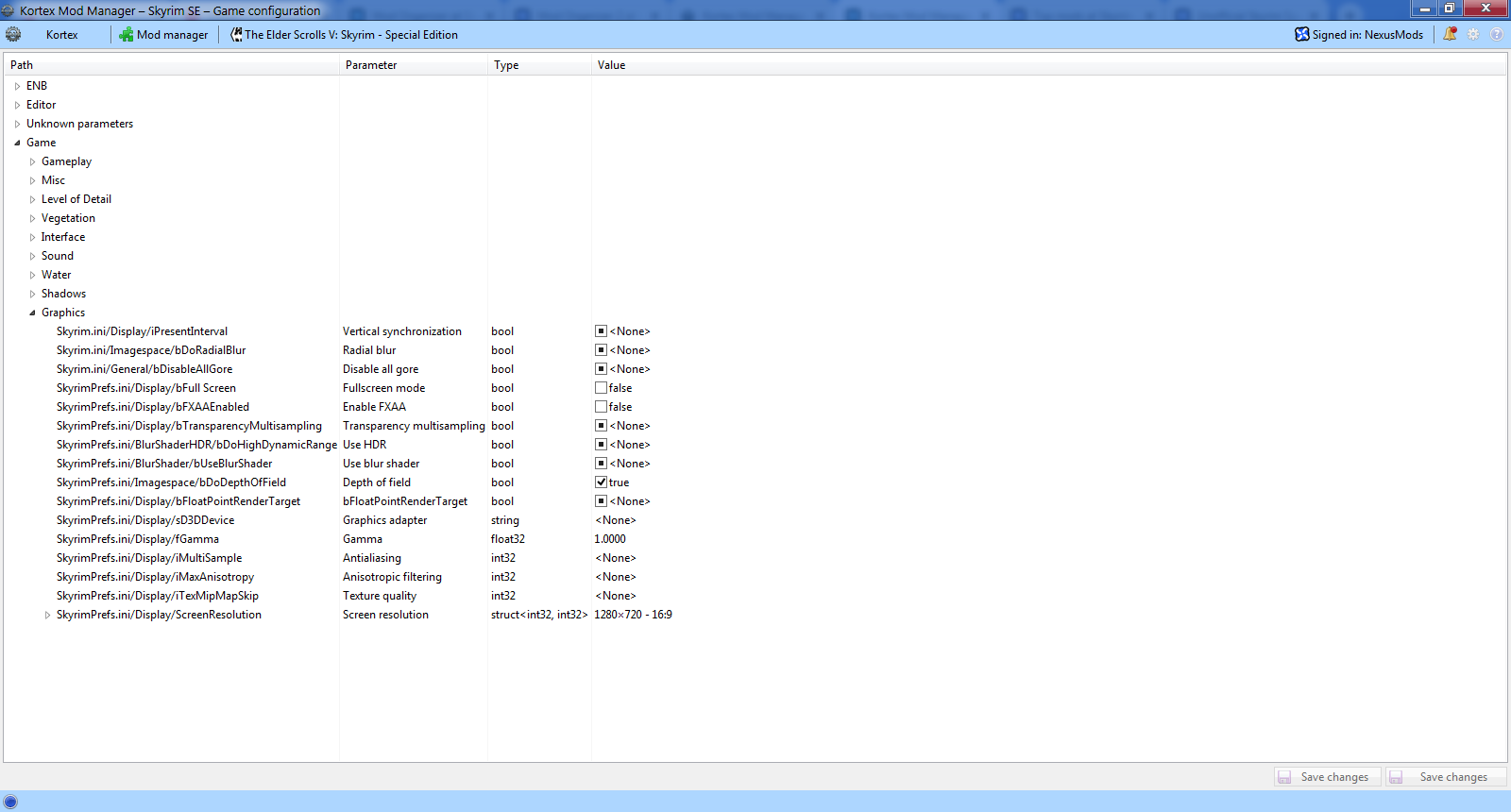Click the Signed in: NexusMods text
Image resolution: width=1511 pixels, height=812 pixels.
(x=1367, y=35)
